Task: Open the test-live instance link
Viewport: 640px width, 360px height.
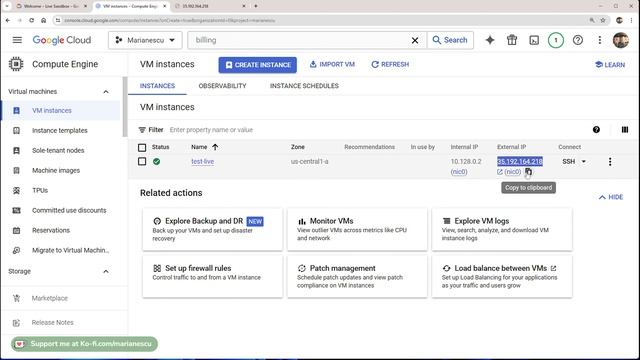Action: click(x=202, y=162)
